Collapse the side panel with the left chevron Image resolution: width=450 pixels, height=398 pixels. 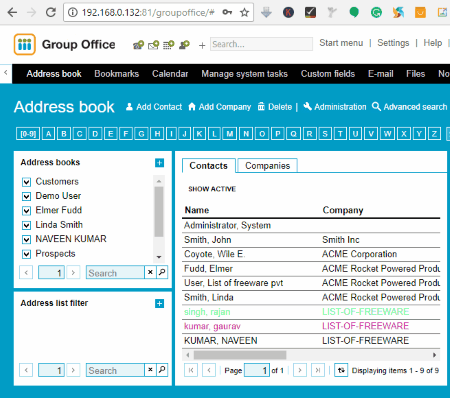click(x=6, y=72)
